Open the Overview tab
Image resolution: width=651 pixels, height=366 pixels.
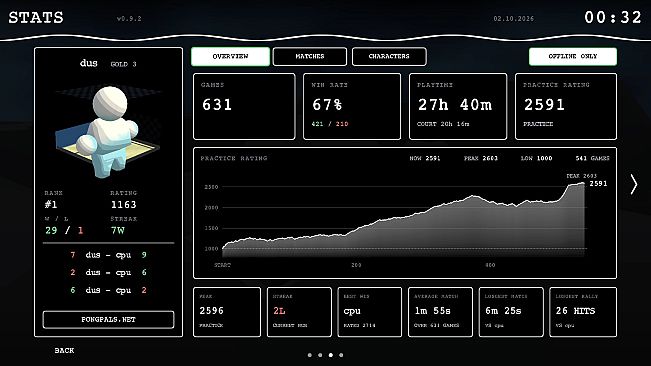coord(230,56)
